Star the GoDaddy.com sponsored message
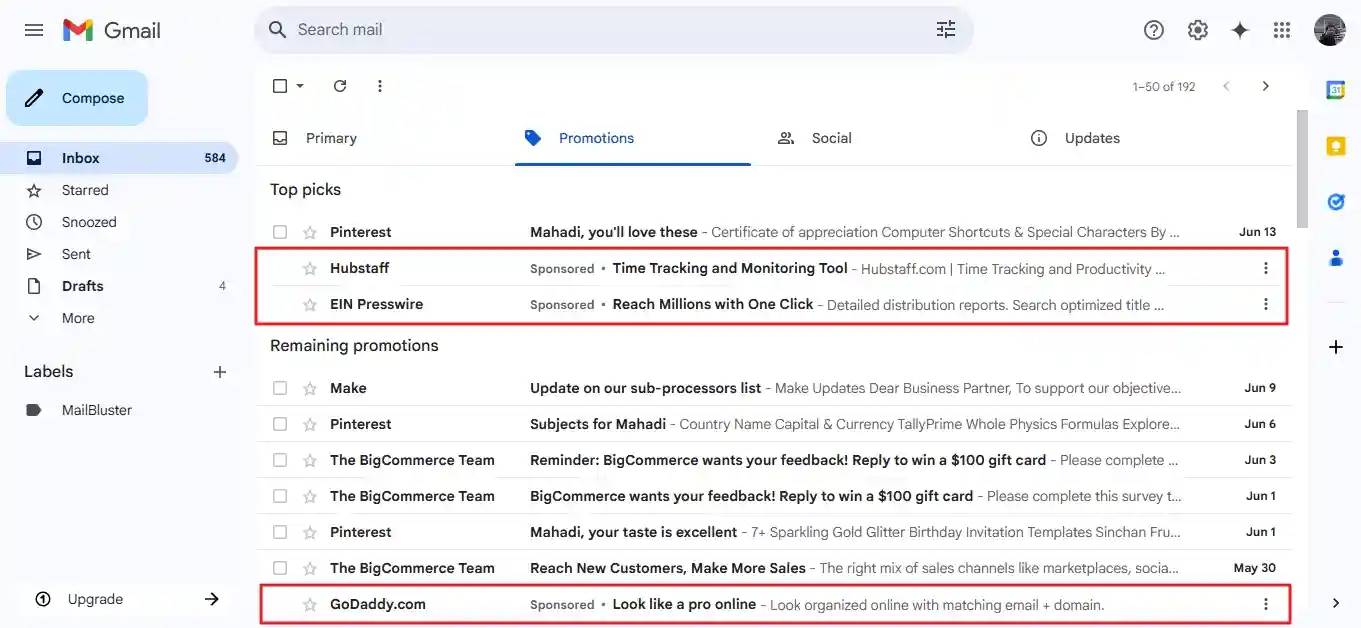Viewport: 1361px width, 628px height. (x=310, y=604)
